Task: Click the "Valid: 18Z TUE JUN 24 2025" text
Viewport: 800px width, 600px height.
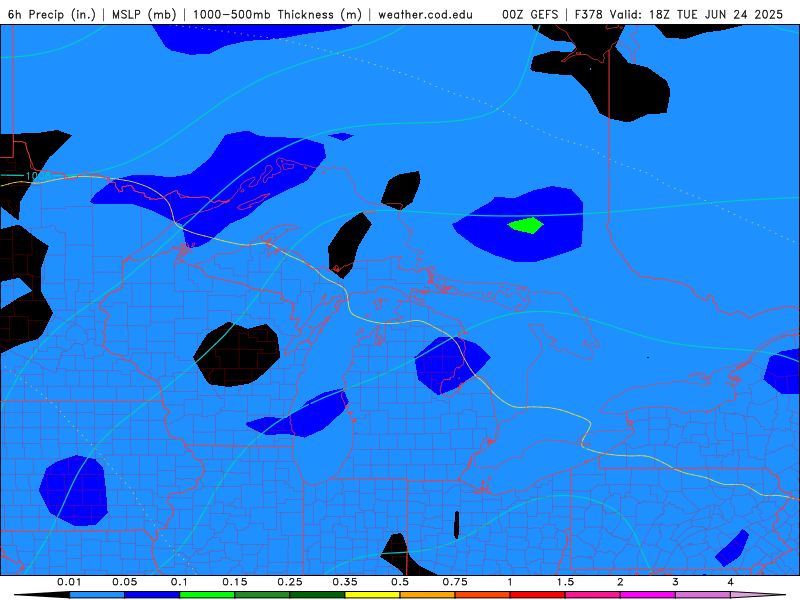Action: pyautogui.click(x=696, y=14)
